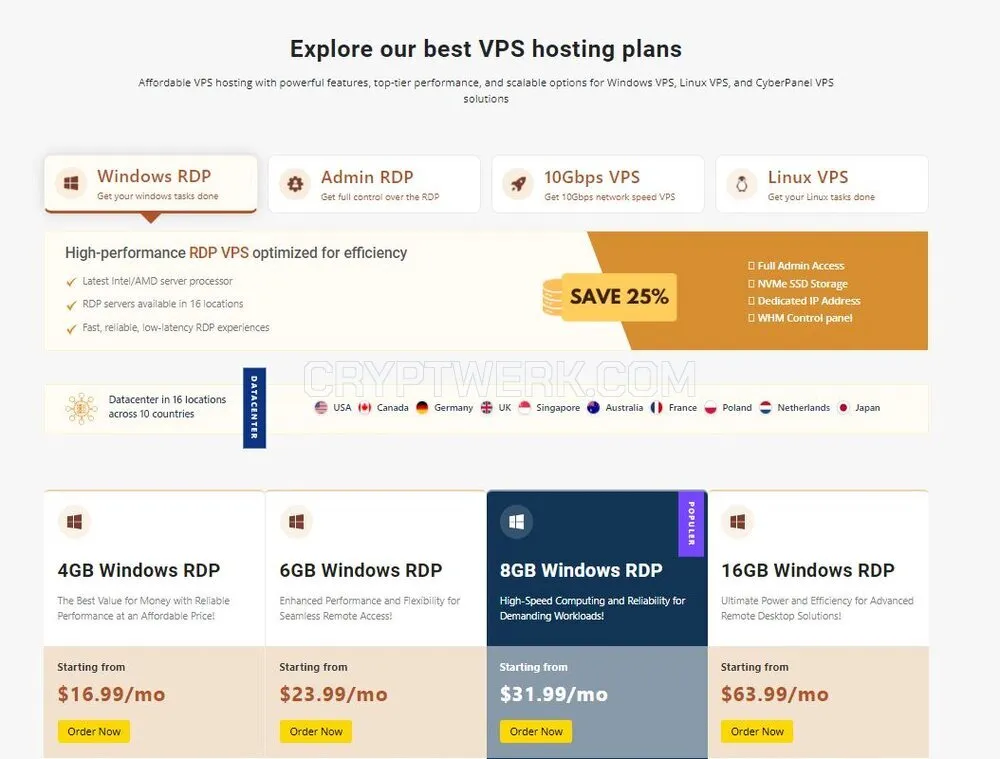Image resolution: width=1000 pixels, height=759 pixels.
Task: Click the Windows logo icon in Windows RDP tab
Action: point(71,184)
